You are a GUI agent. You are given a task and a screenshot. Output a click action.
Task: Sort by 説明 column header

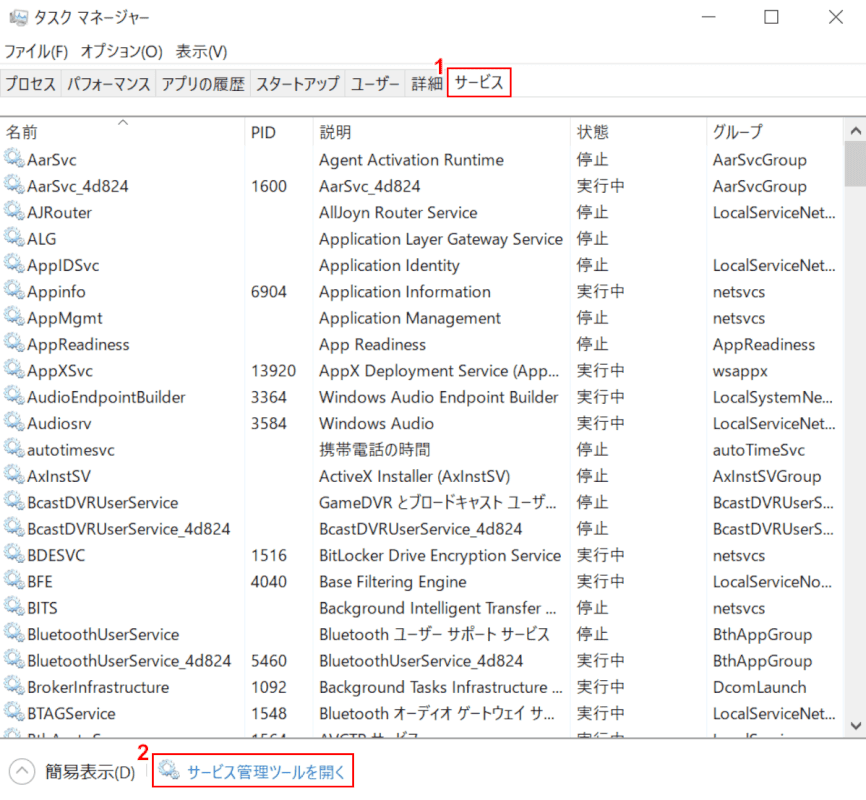click(x=441, y=132)
